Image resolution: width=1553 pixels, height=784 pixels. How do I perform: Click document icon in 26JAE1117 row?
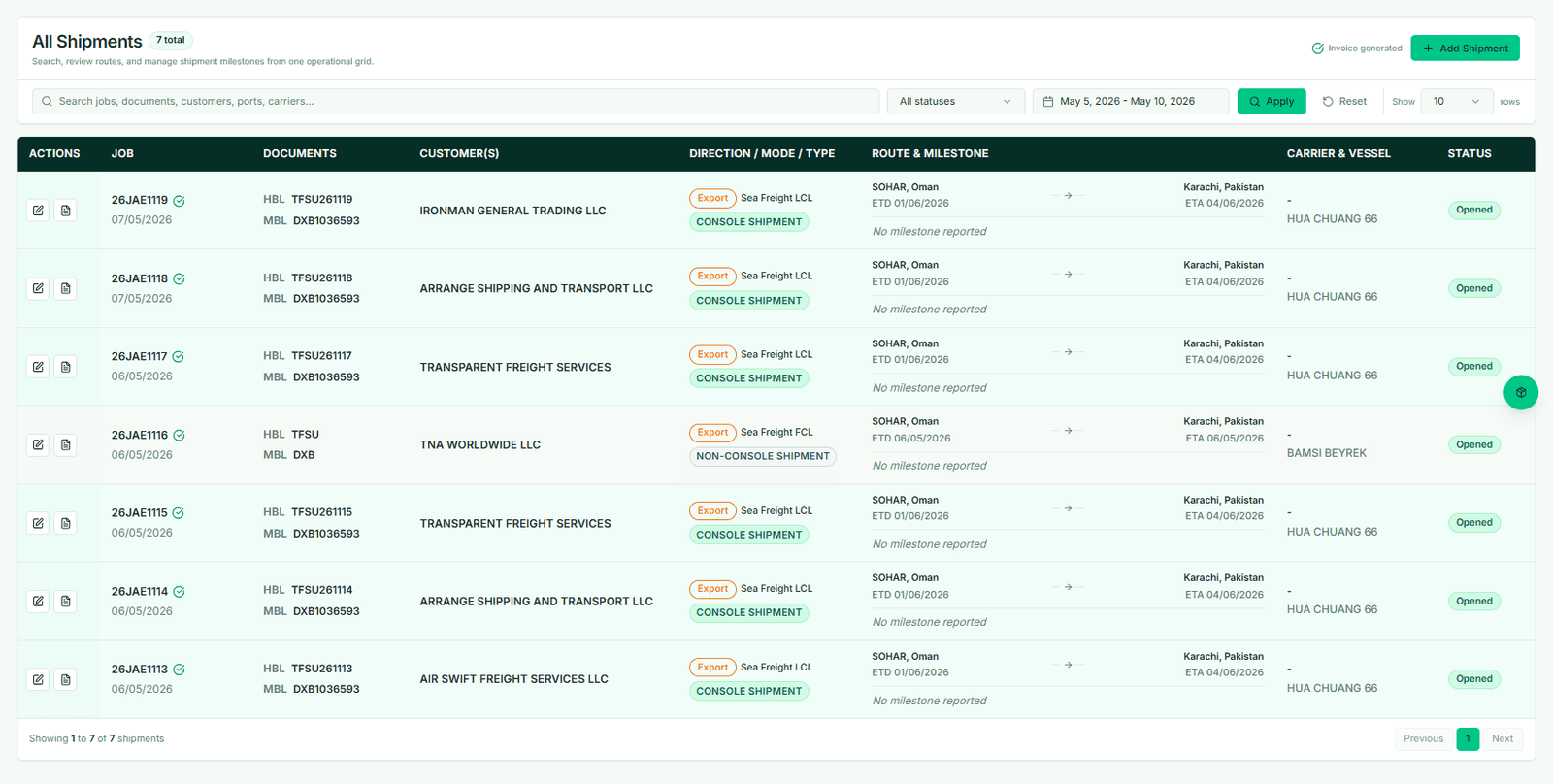tap(65, 367)
